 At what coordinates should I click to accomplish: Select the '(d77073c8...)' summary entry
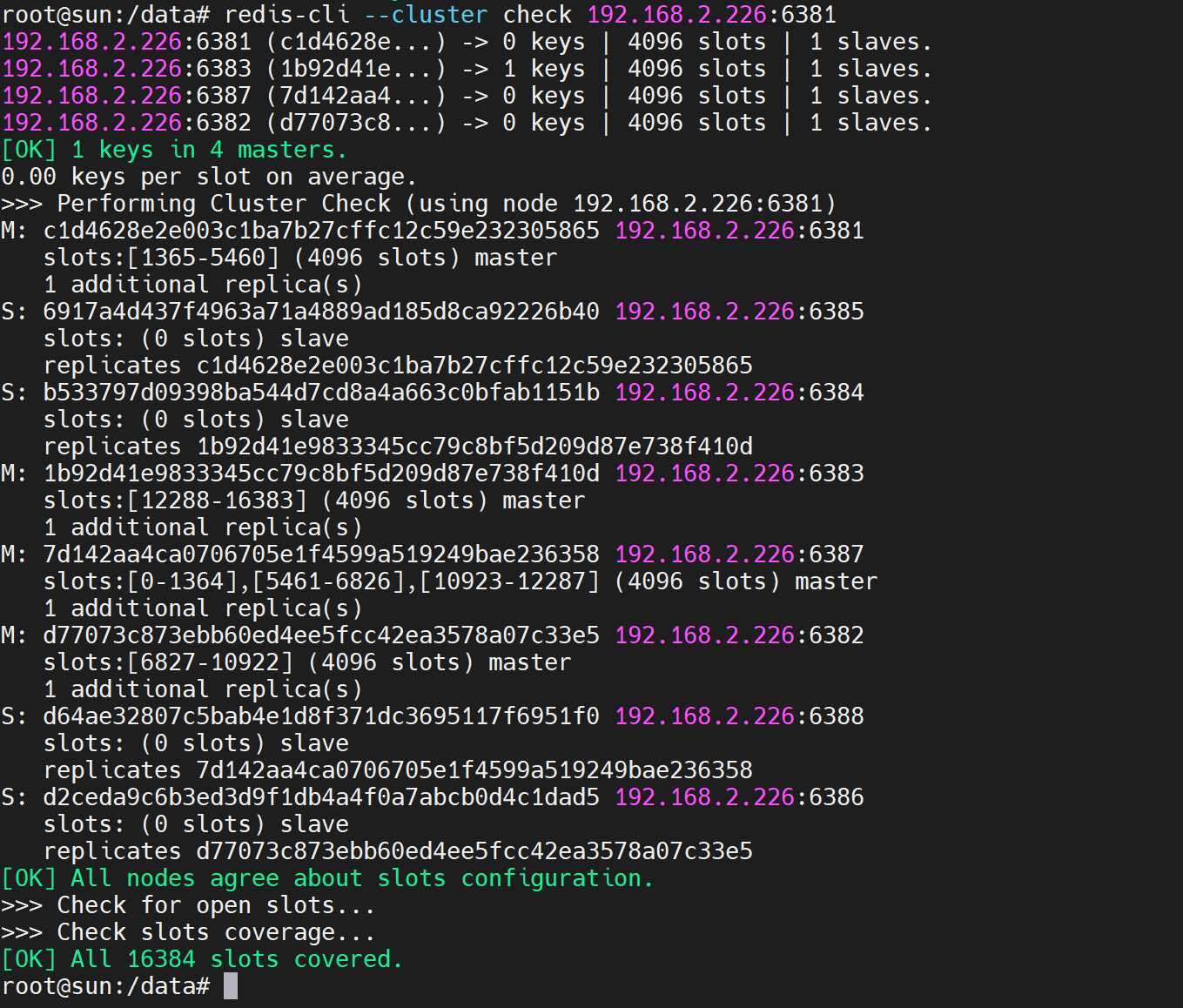pos(356,123)
